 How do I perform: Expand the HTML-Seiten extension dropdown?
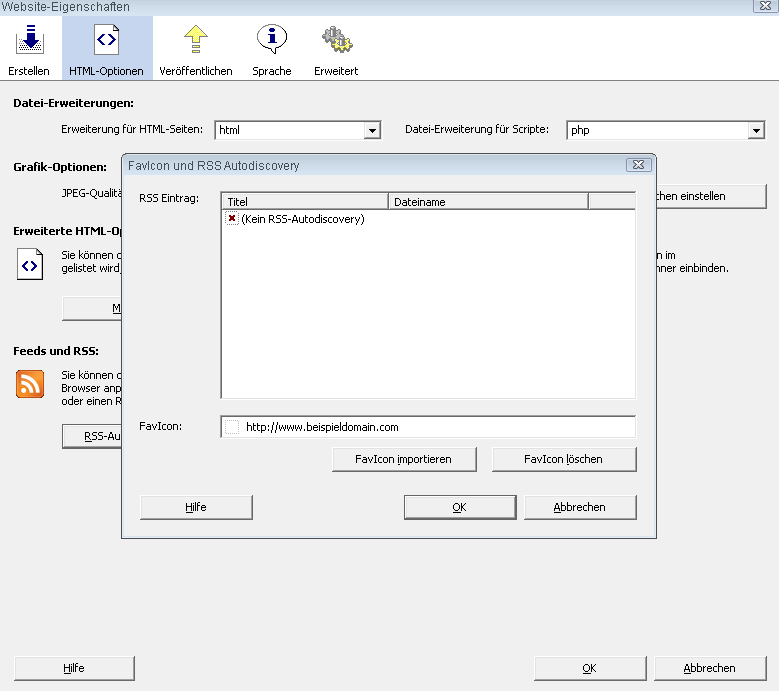[x=372, y=130]
